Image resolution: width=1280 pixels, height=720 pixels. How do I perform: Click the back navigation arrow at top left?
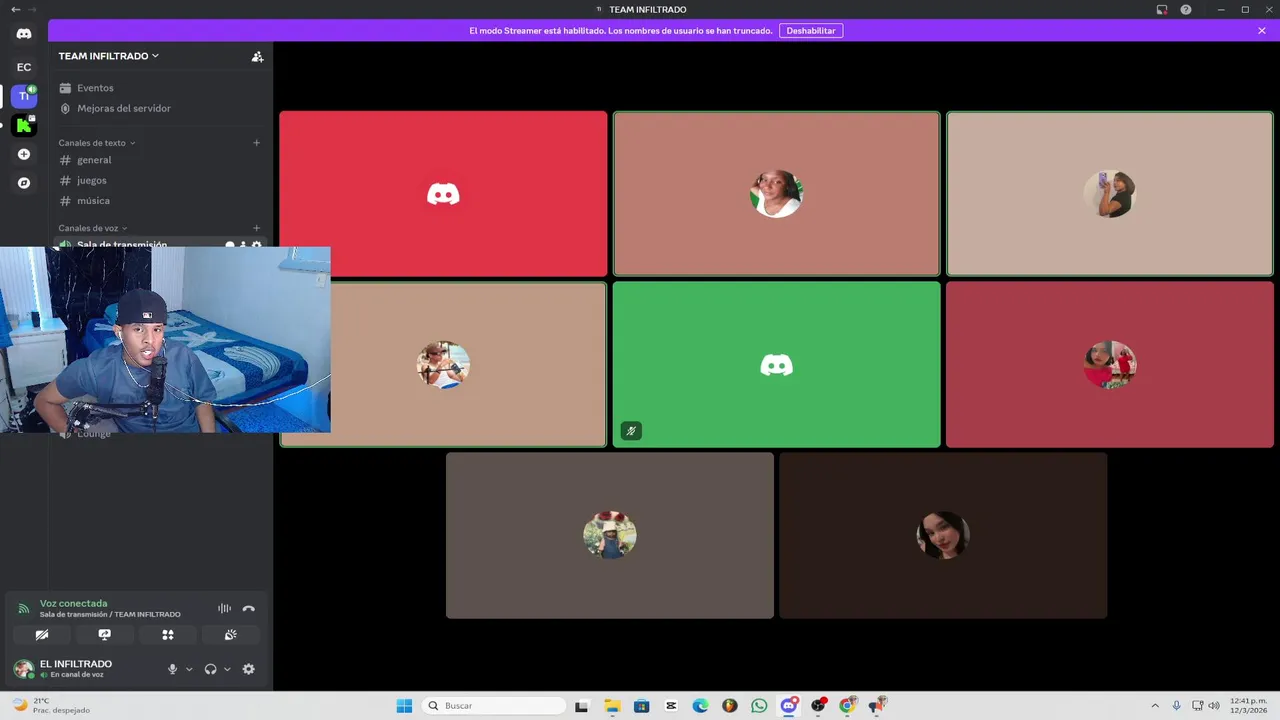(15, 9)
